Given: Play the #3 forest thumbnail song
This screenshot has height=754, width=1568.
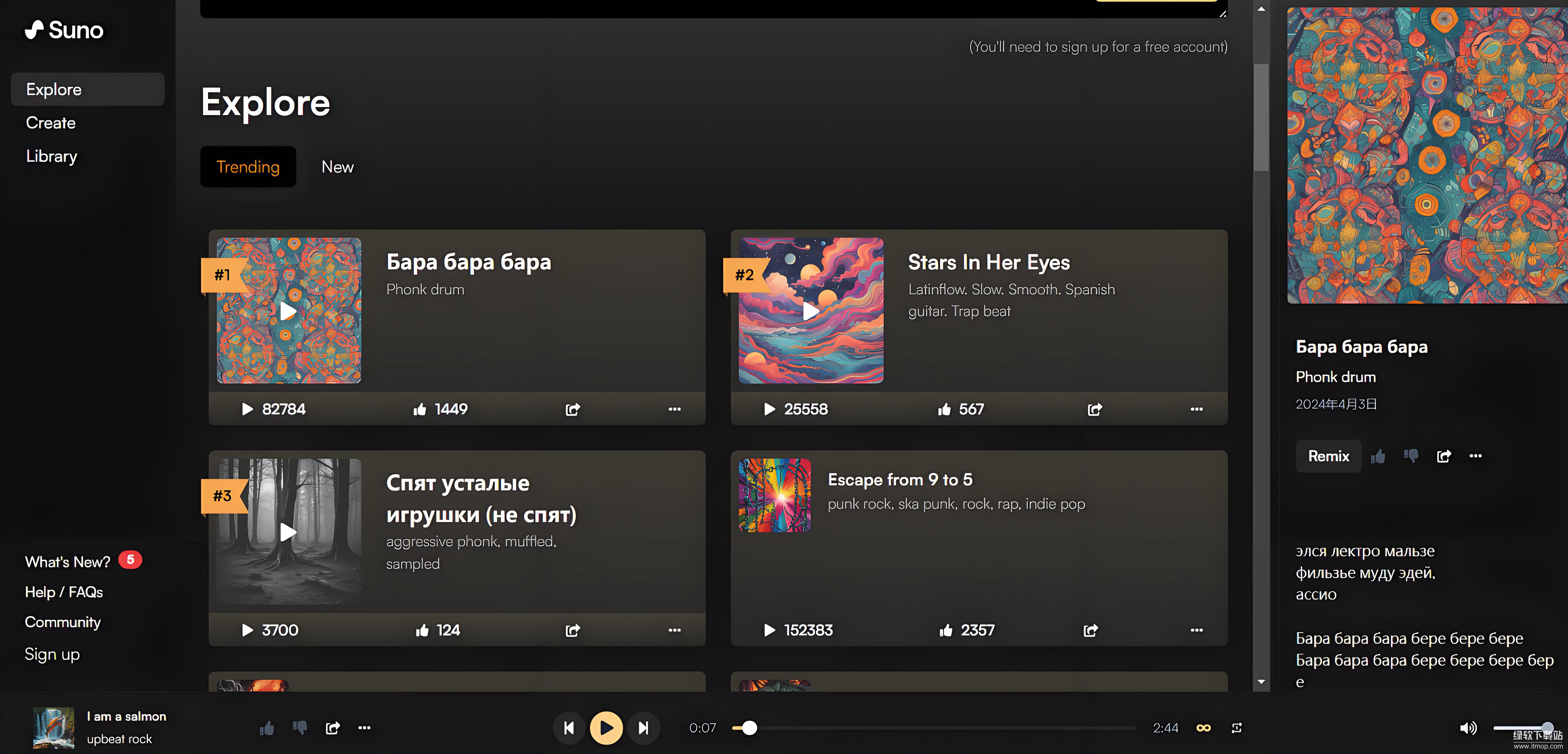Looking at the screenshot, I should pos(288,532).
